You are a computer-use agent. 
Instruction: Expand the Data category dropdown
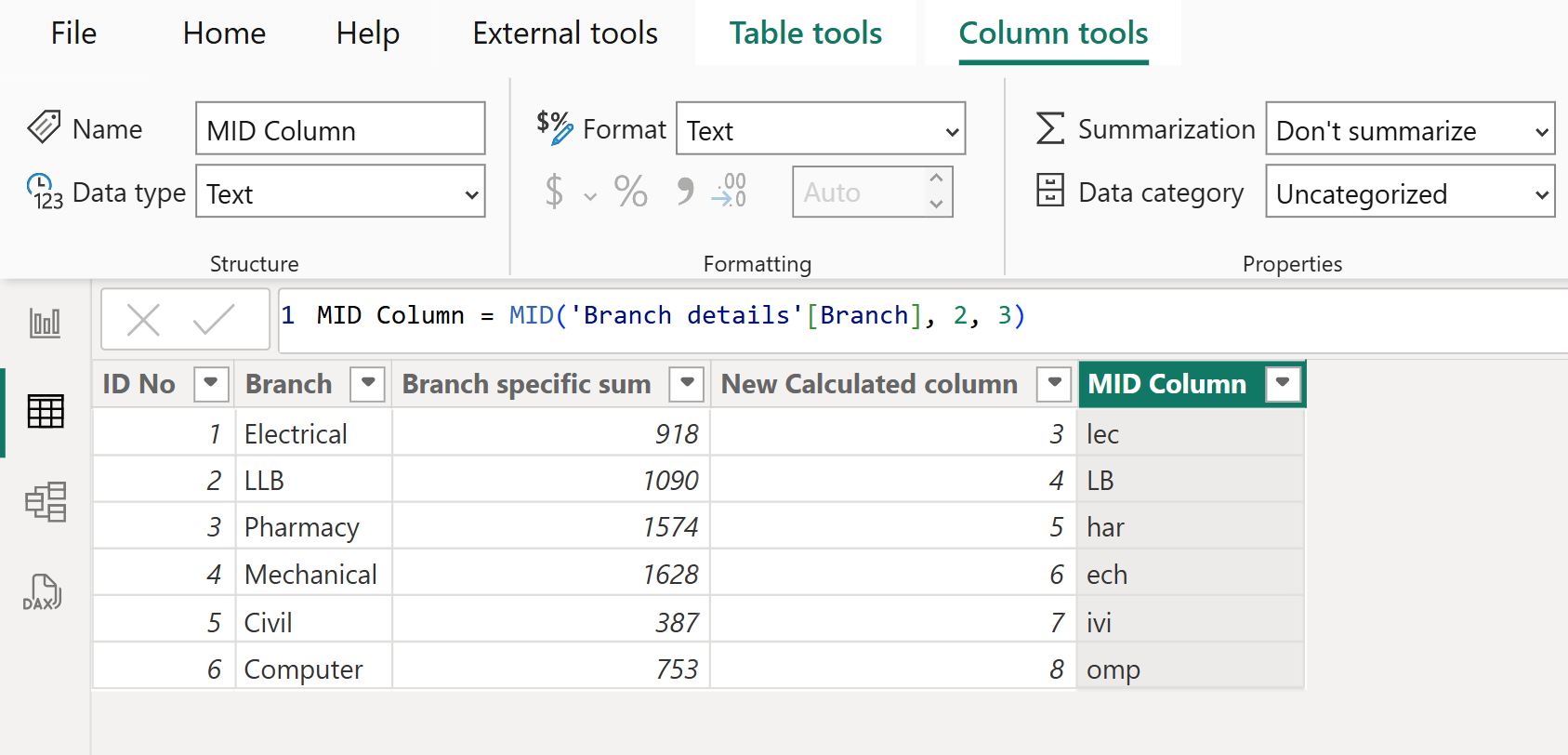click(1409, 192)
